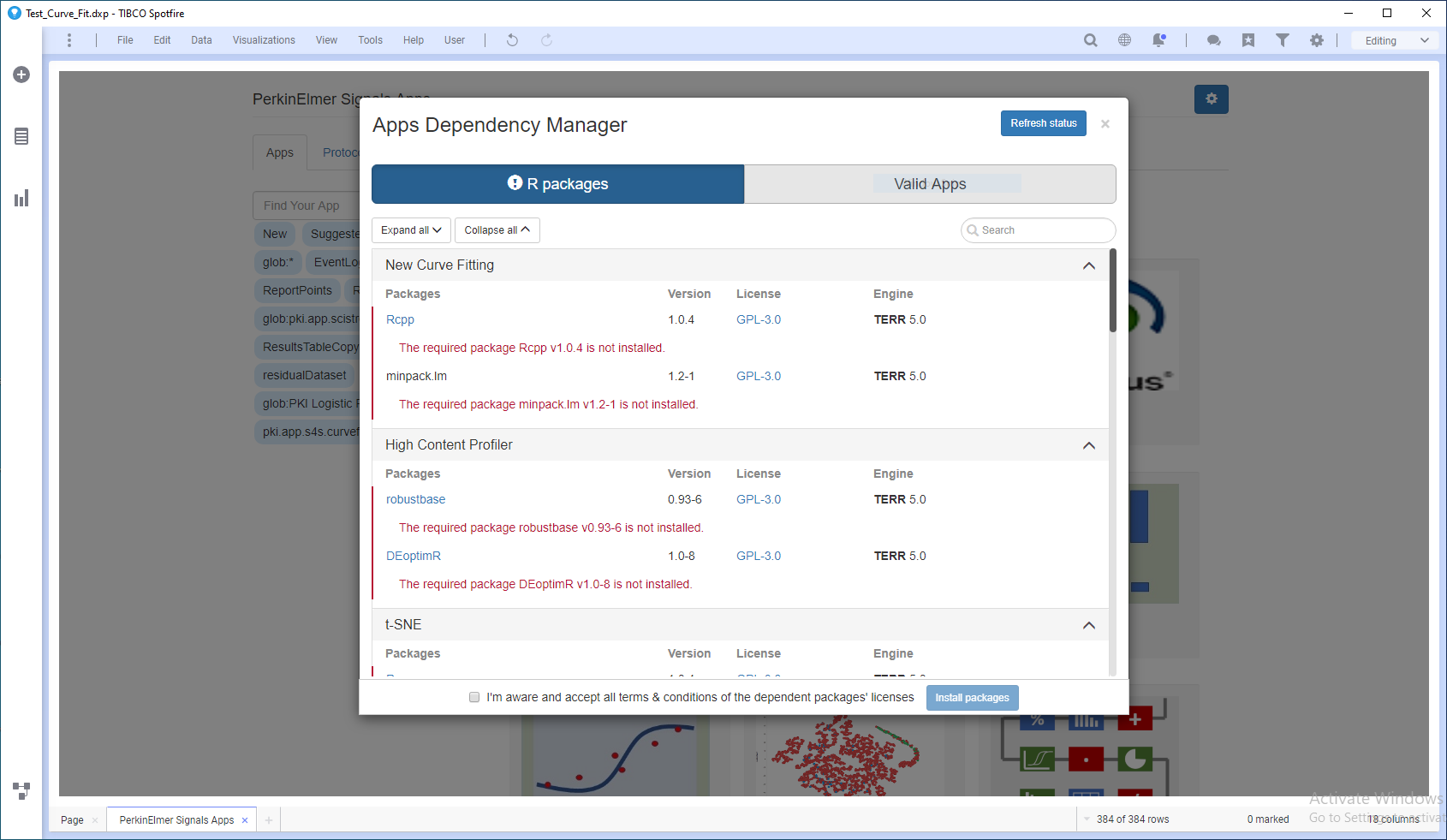Open the GPL-3.0 license link for minpack.lm
This screenshot has height=840, width=1447.
pyautogui.click(x=759, y=376)
